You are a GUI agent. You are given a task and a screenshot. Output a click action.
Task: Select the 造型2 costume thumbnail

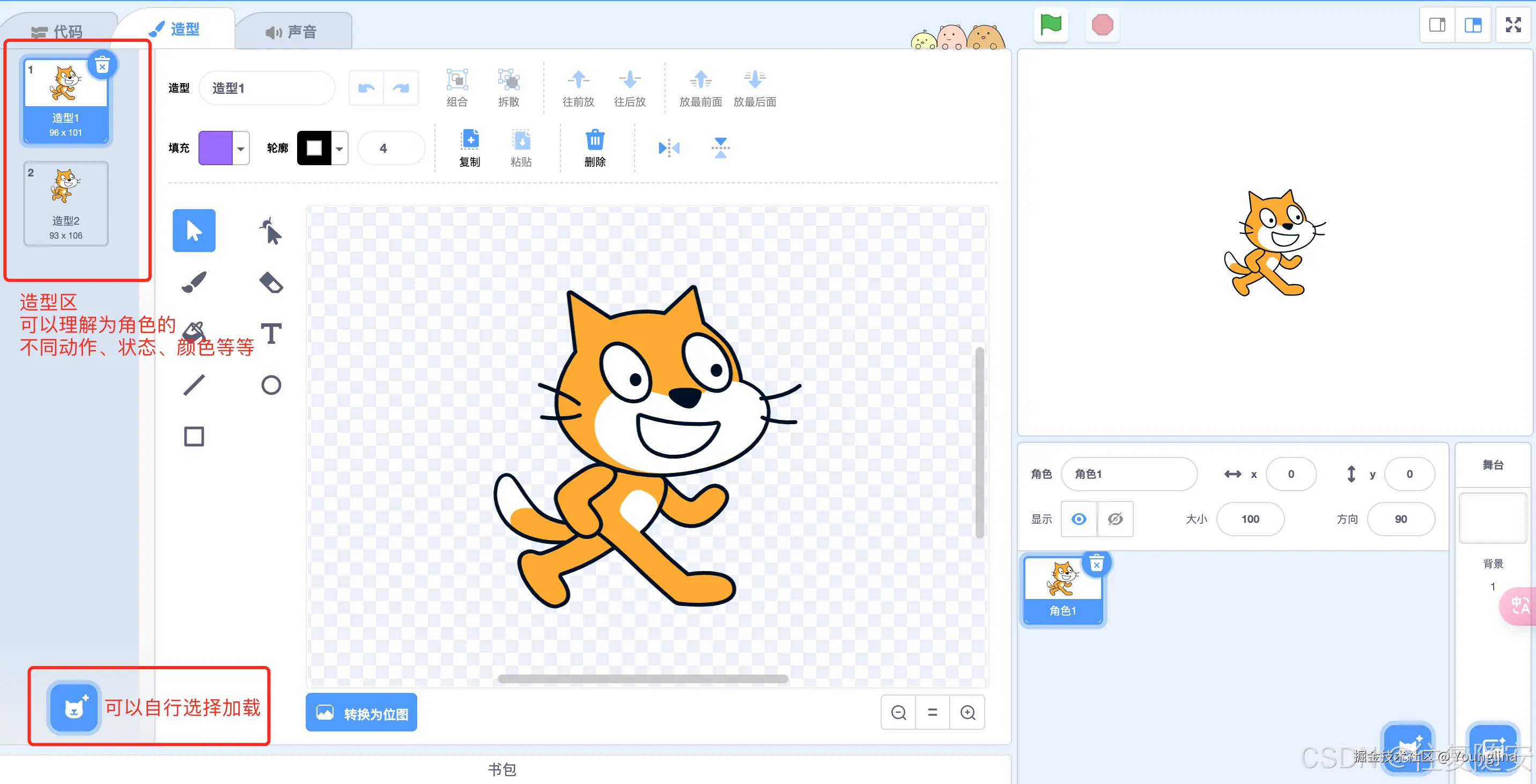coord(65,204)
